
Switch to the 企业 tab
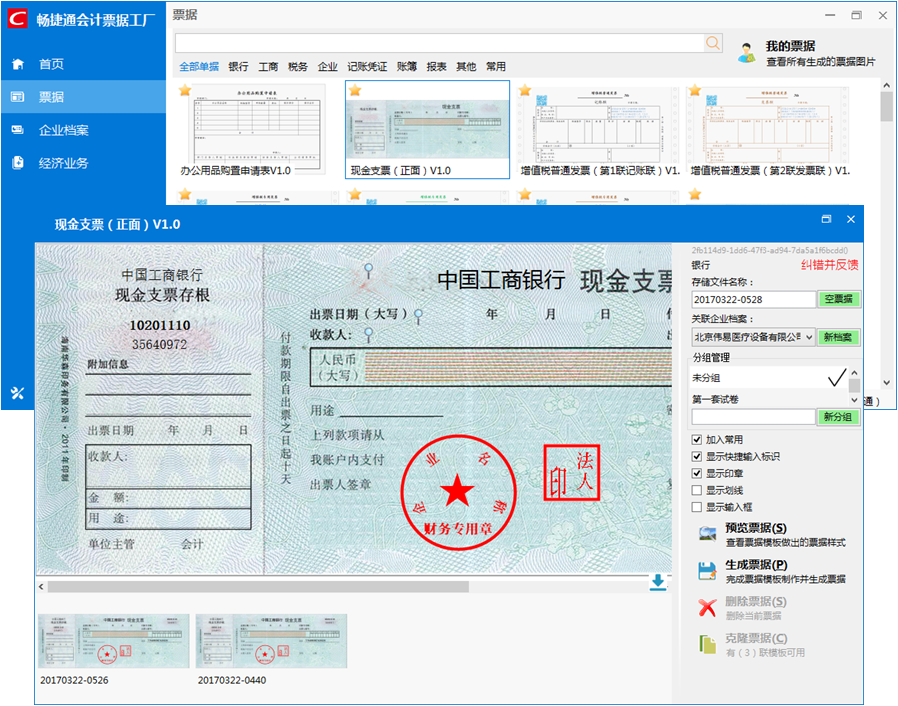(328, 66)
